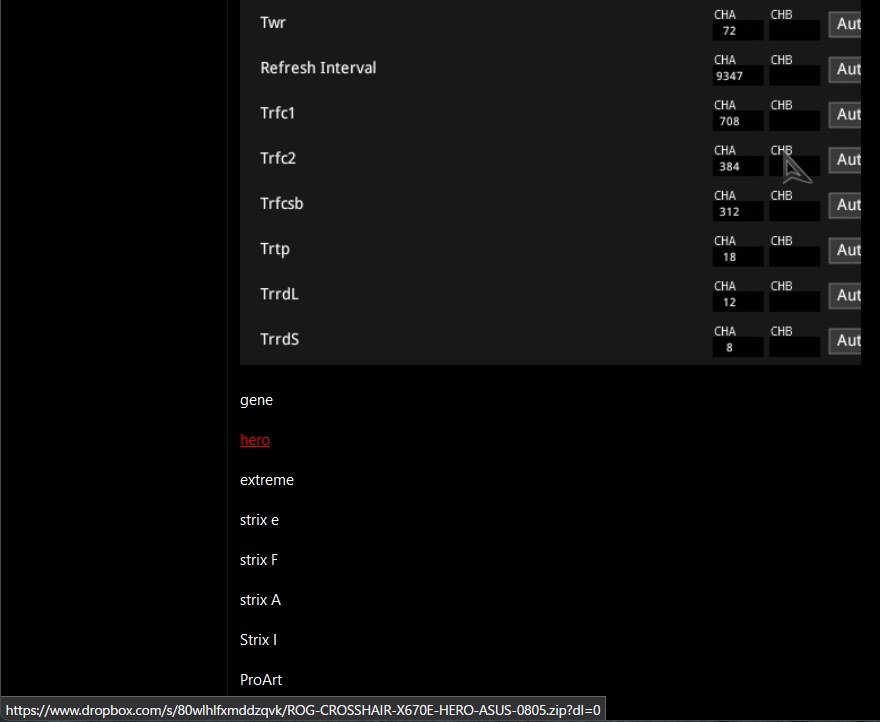Screen dimensions: 880x722
Task: Open the extreme link
Action: click(x=267, y=480)
